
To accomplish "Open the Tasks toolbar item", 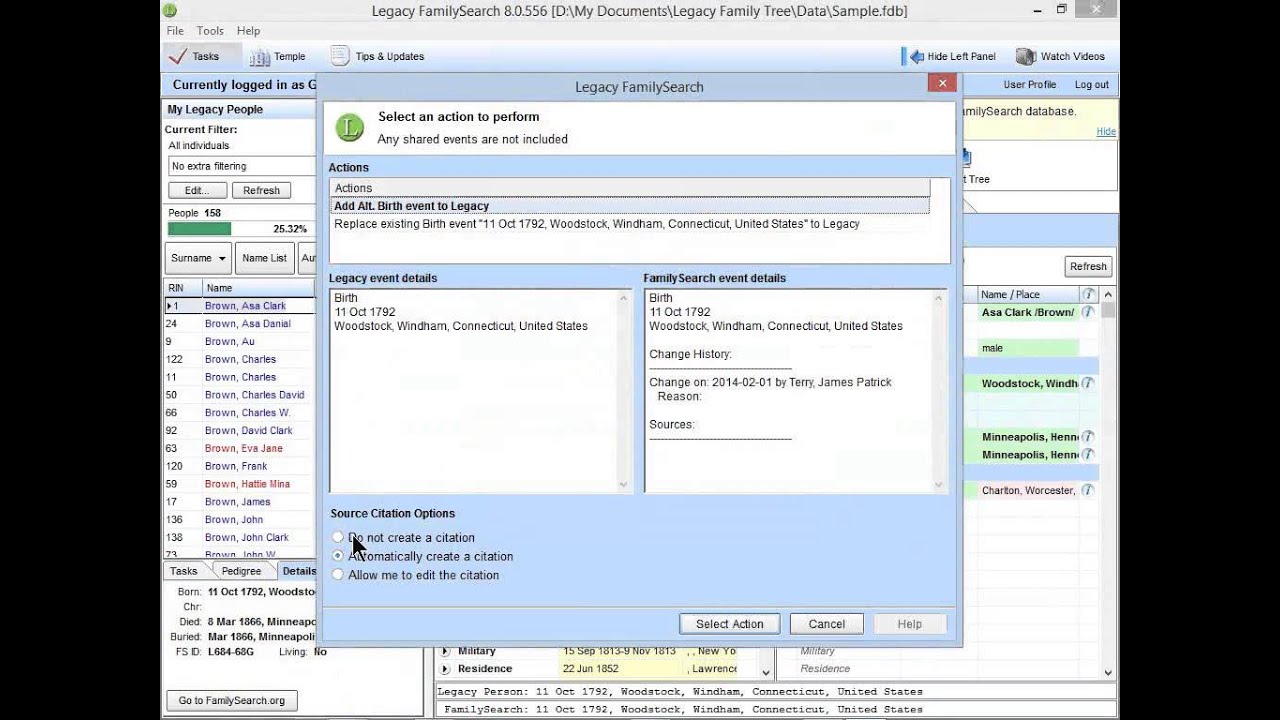I will click(x=195, y=57).
